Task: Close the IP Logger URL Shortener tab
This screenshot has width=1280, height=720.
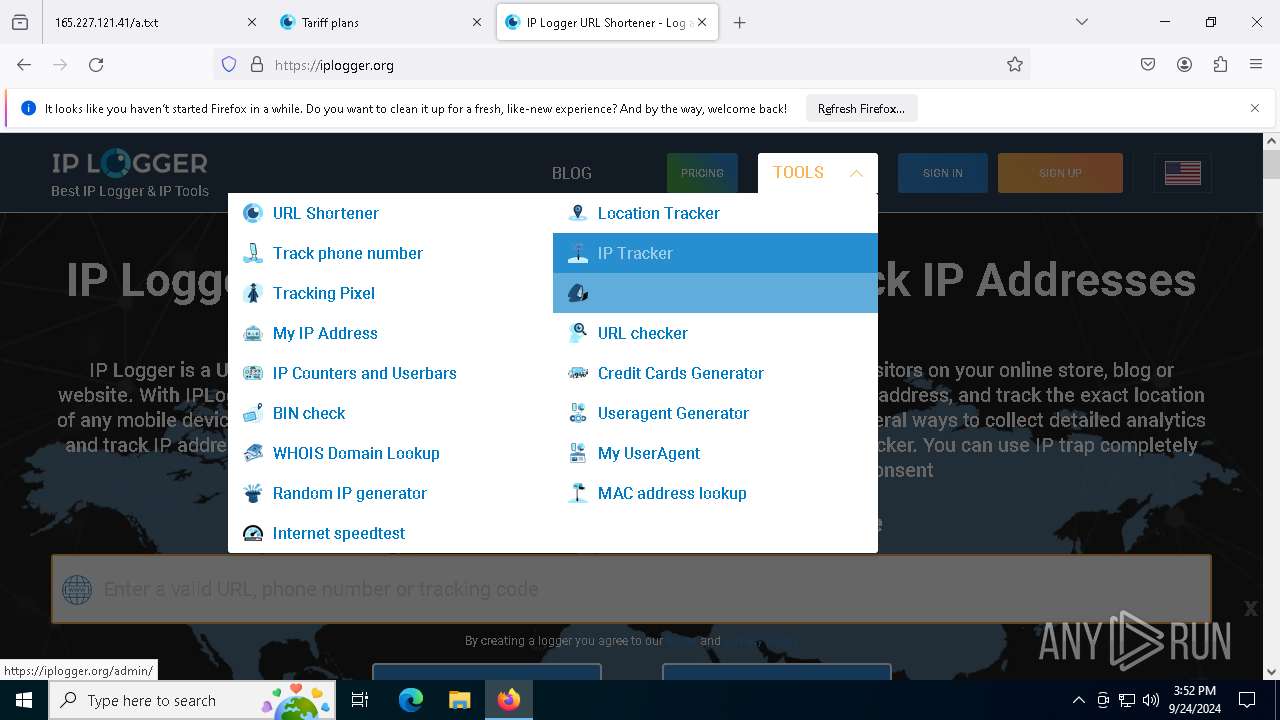Action: click(x=702, y=22)
